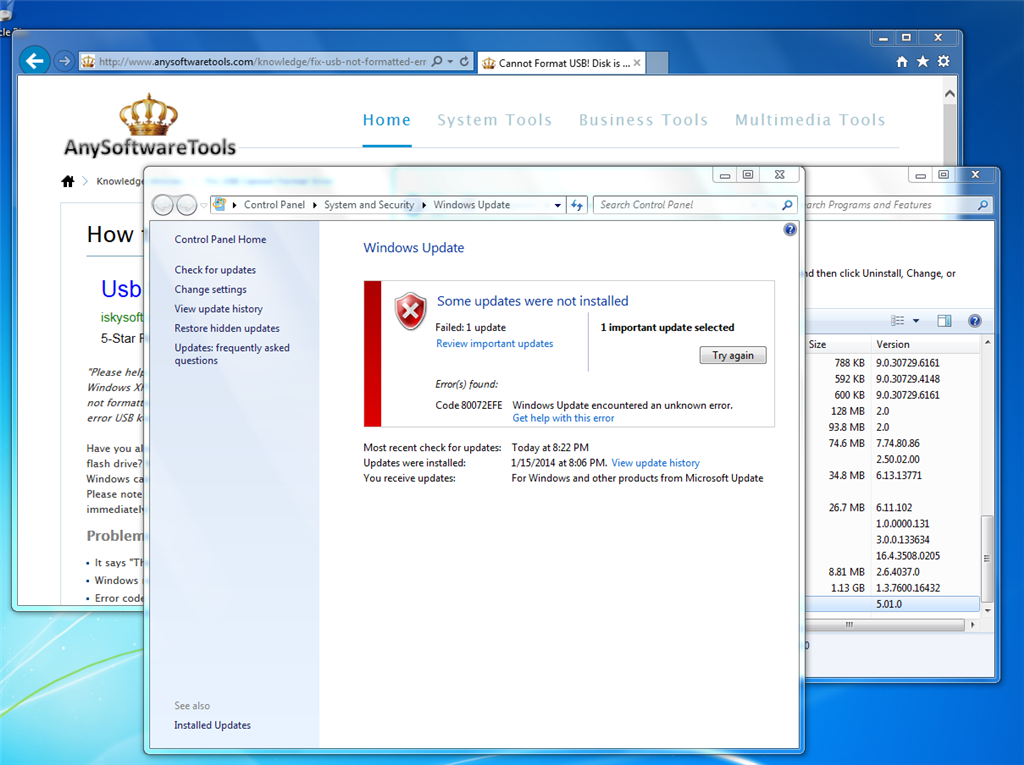This screenshot has height=765, width=1024.
Task: Open the Review important updates link
Action: [494, 343]
